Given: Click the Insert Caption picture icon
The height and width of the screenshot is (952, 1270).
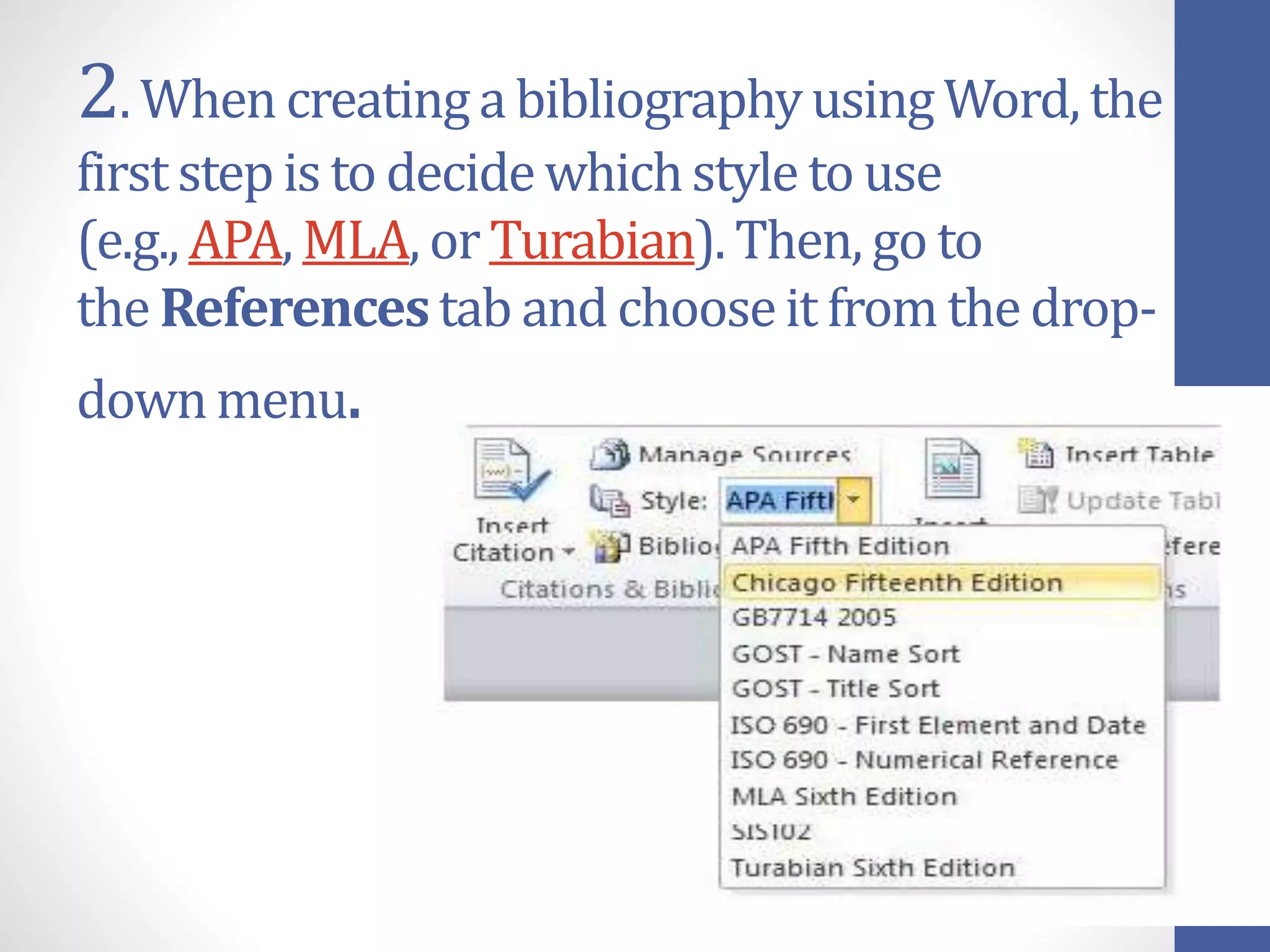Looking at the screenshot, I should (x=952, y=469).
